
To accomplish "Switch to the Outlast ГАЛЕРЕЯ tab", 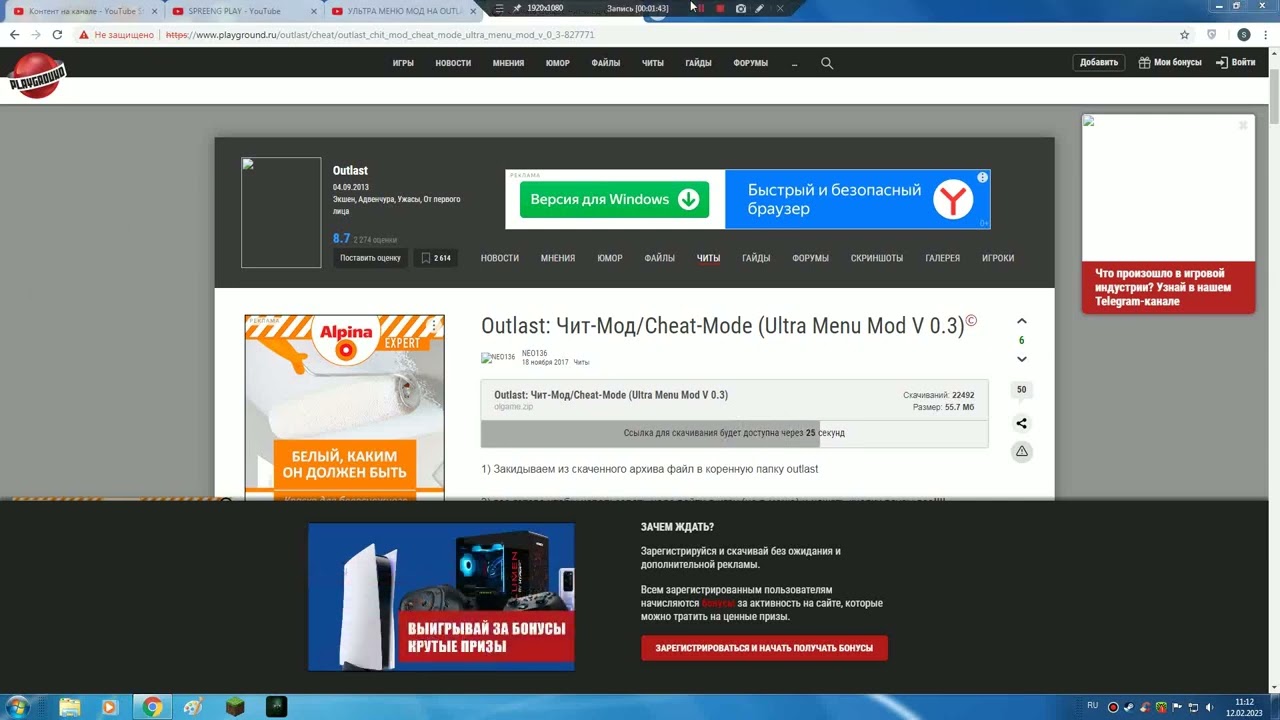I will click(942, 258).
